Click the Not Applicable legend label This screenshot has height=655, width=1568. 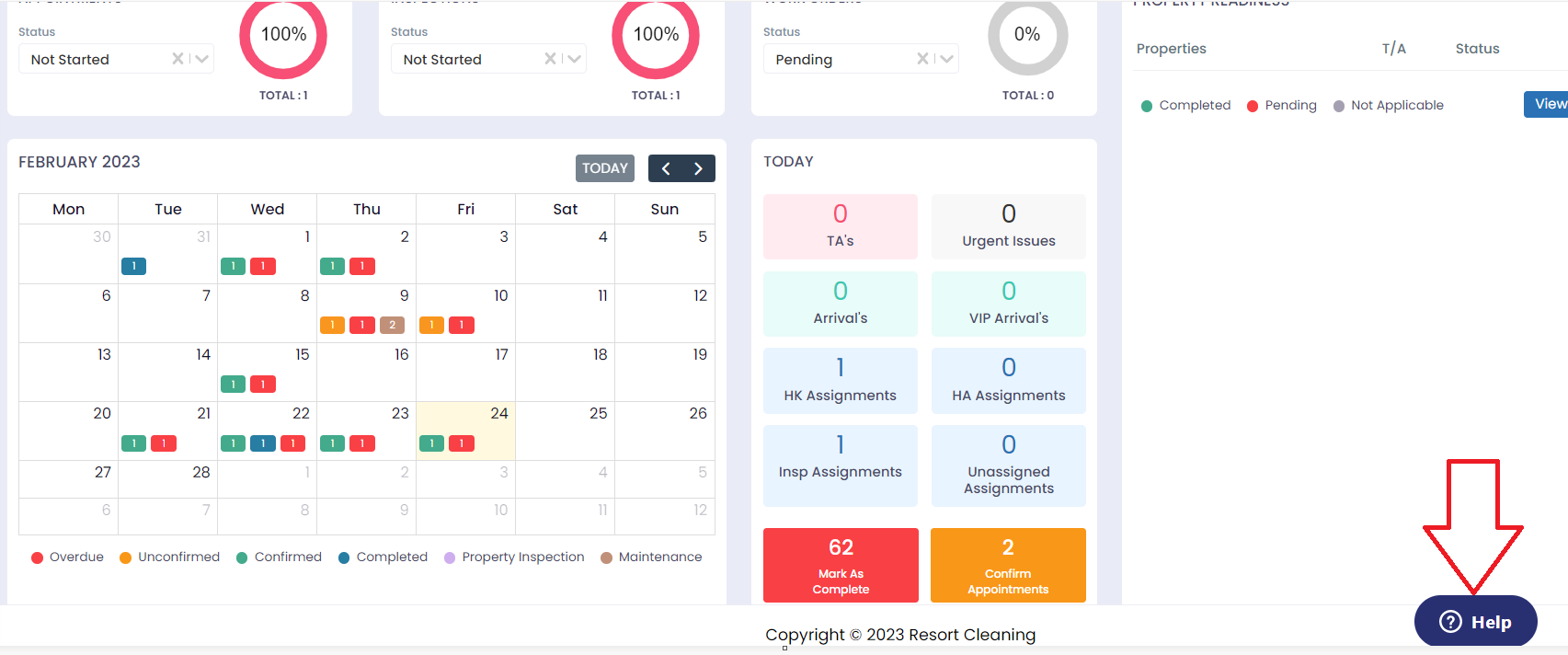coord(1397,105)
